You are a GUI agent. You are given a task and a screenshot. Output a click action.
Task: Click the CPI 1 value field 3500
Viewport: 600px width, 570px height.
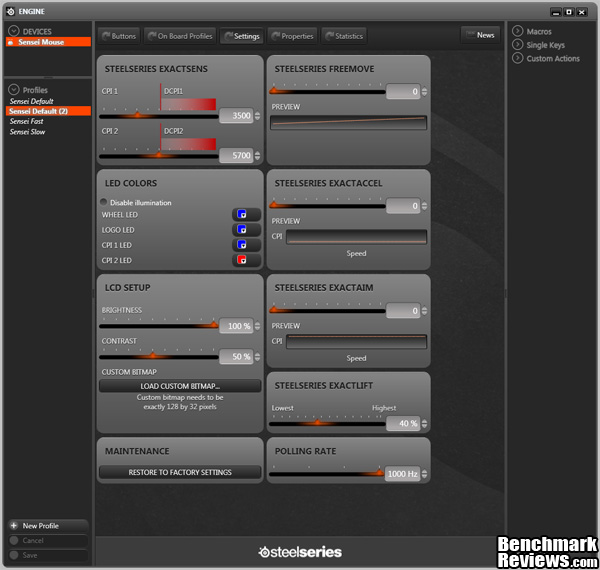tap(236, 116)
